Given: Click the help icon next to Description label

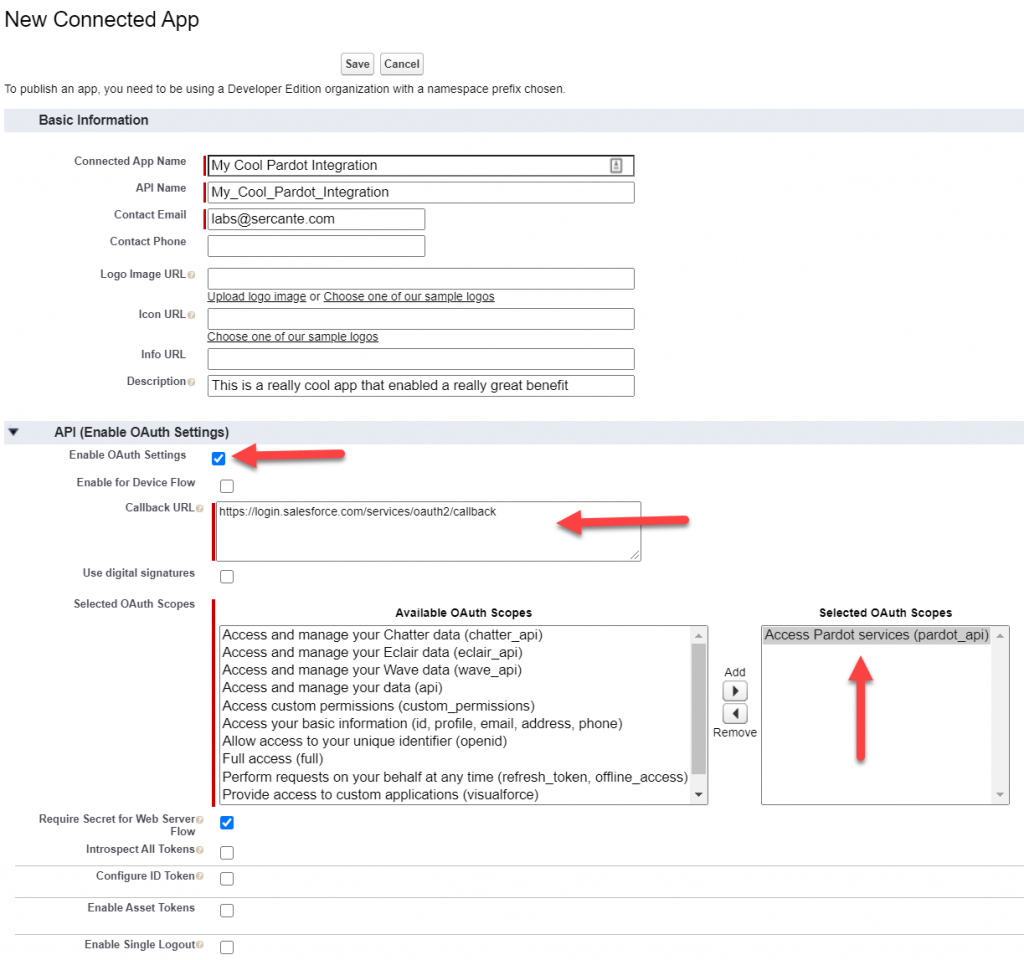Looking at the screenshot, I should (x=191, y=382).
